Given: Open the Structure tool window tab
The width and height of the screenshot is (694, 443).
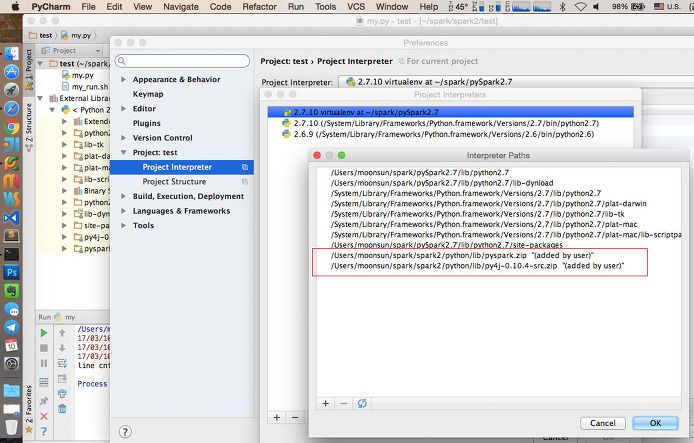Looking at the screenshot, I should (29, 126).
